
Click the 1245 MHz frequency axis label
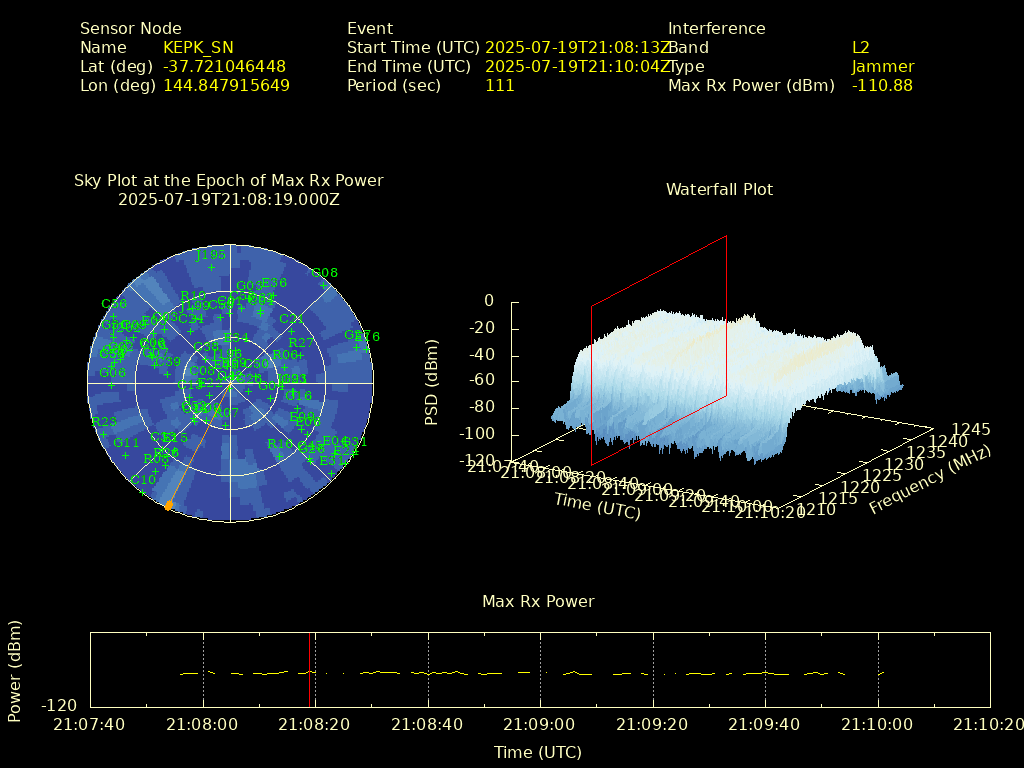coord(971,429)
